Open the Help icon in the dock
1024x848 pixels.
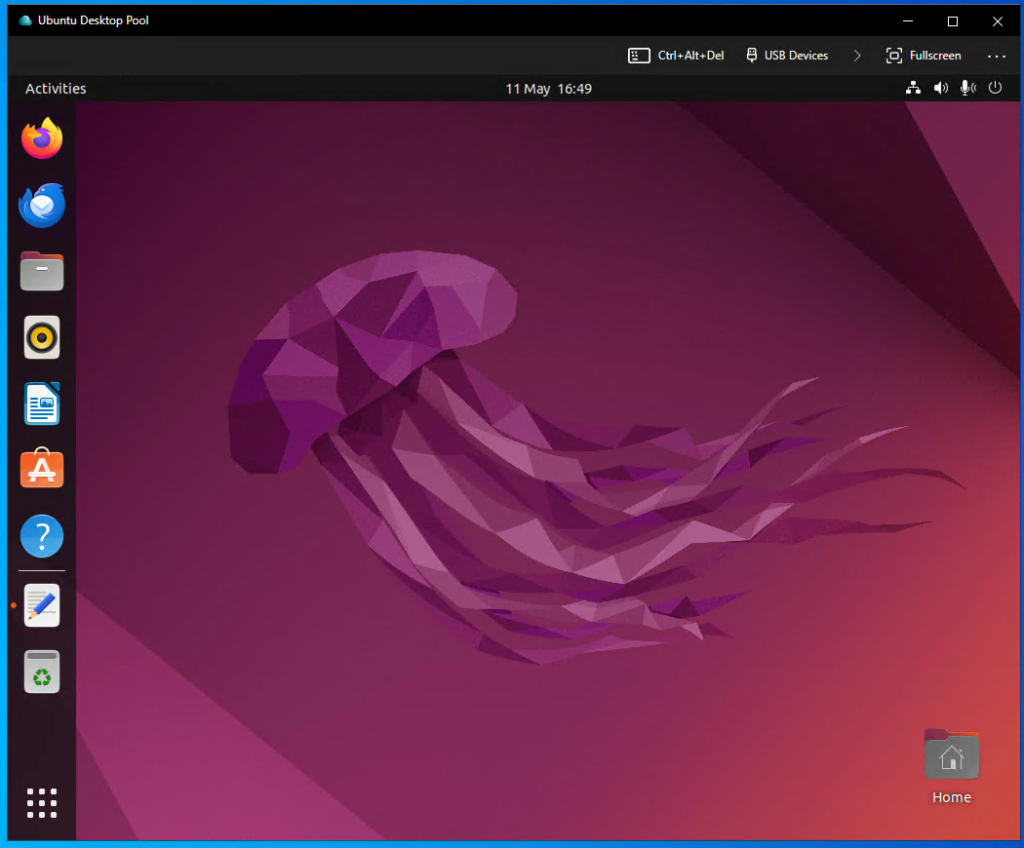pos(42,536)
